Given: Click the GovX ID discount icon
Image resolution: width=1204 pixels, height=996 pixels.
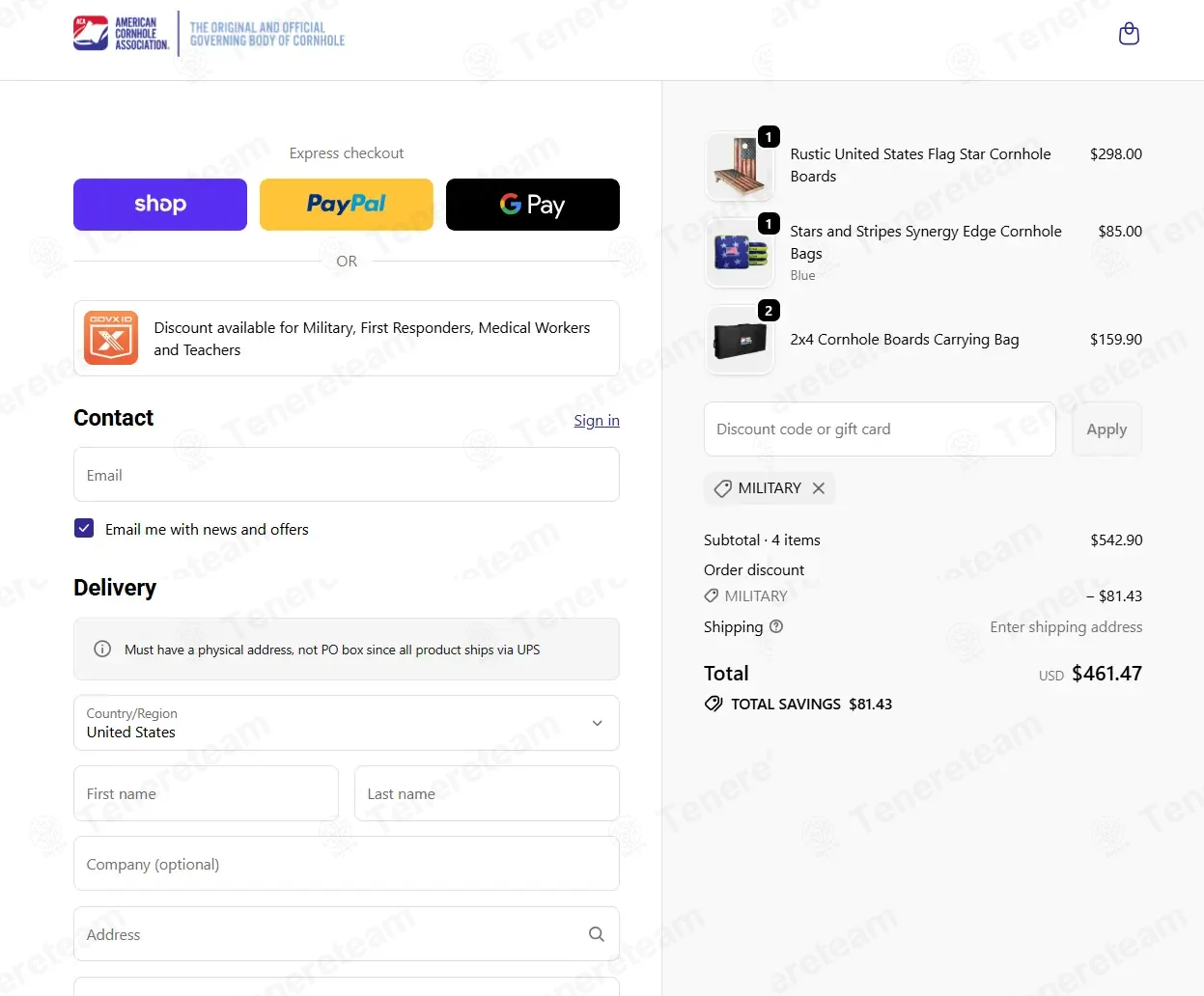Looking at the screenshot, I should coord(111,338).
